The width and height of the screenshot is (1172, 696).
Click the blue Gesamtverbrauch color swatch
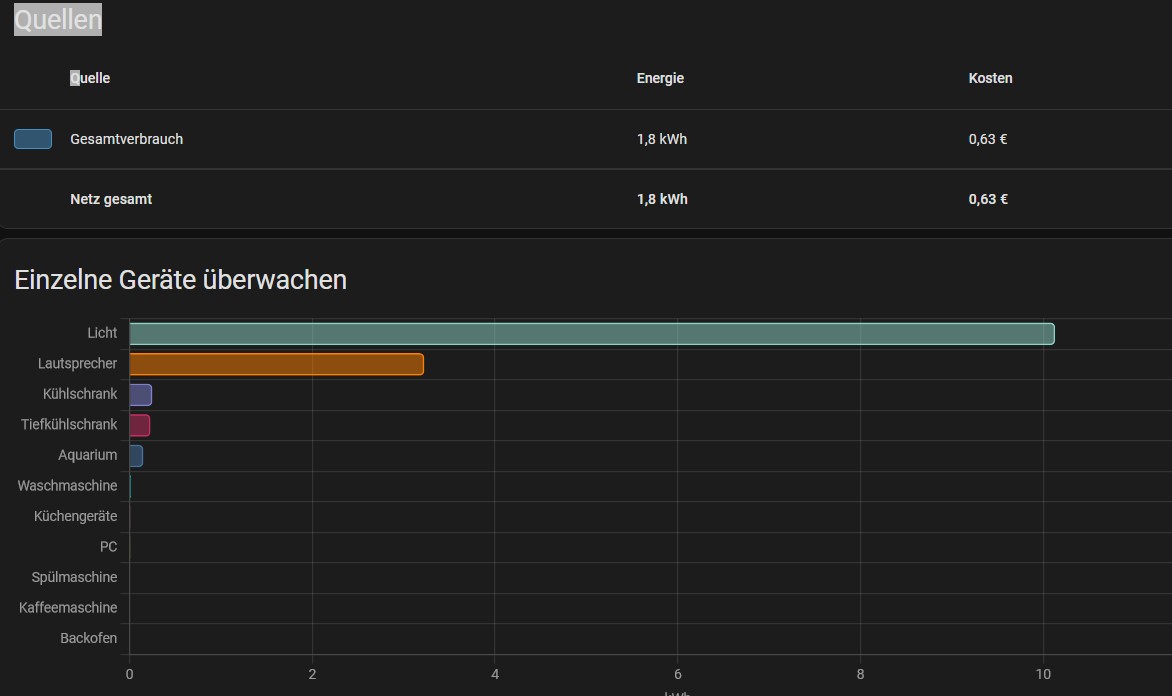pos(33,139)
